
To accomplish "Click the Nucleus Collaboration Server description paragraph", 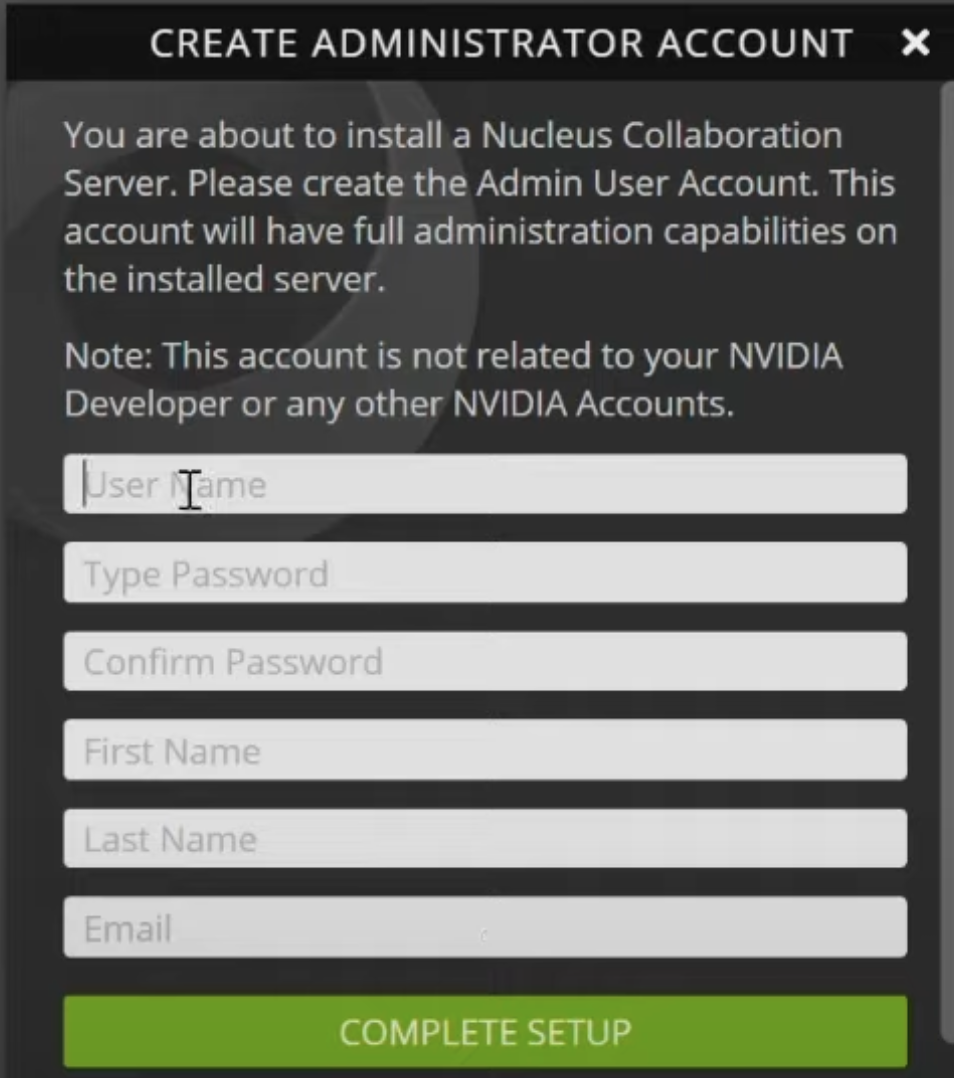I will pyautogui.click(x=480, y=207).
